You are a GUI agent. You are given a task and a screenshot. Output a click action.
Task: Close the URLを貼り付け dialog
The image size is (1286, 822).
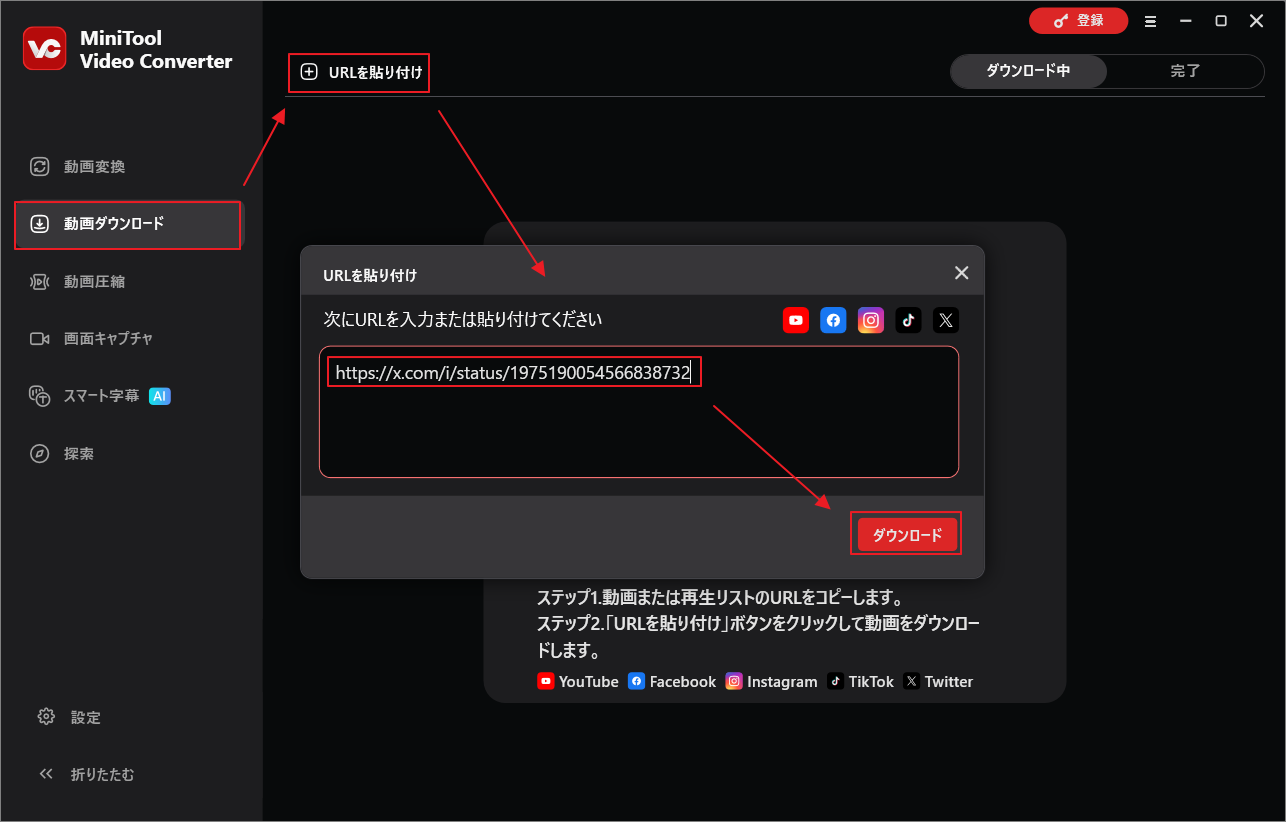(961, 273)
